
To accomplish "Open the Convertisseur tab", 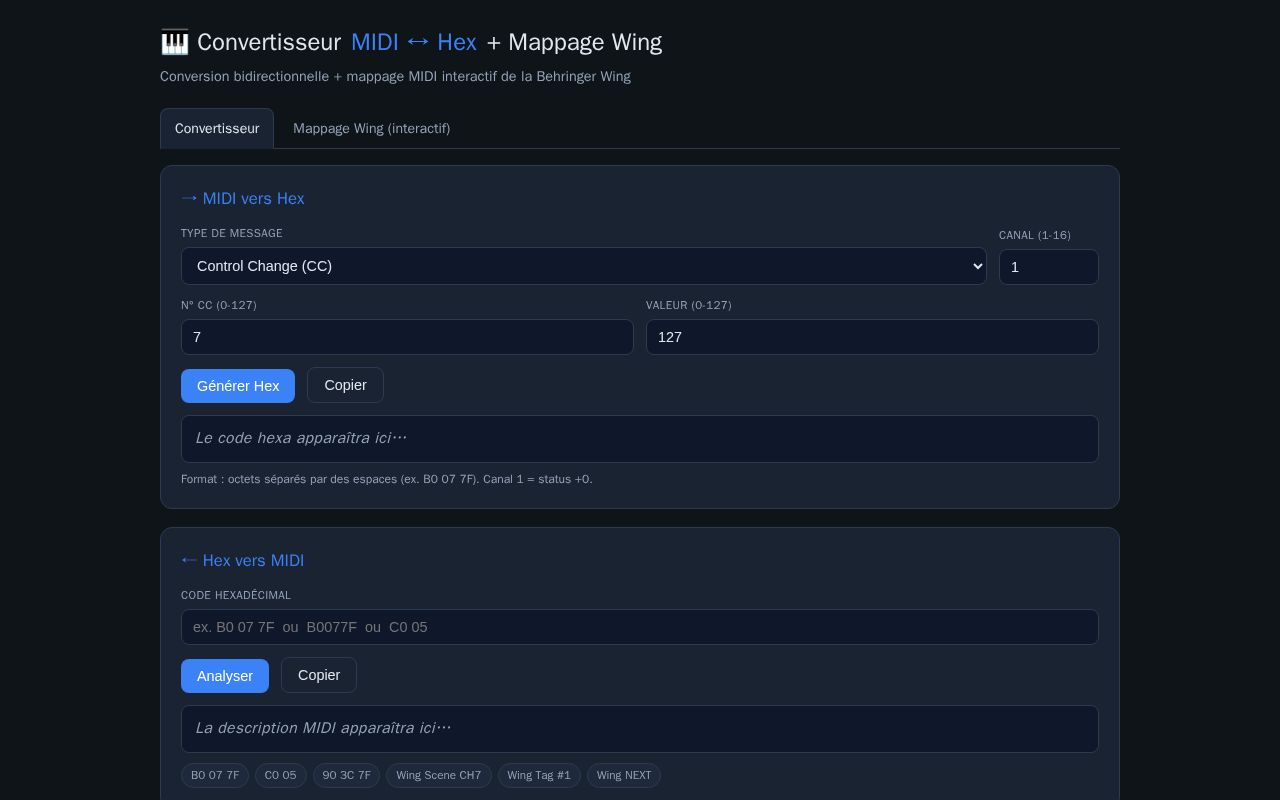I will (217, 128).
